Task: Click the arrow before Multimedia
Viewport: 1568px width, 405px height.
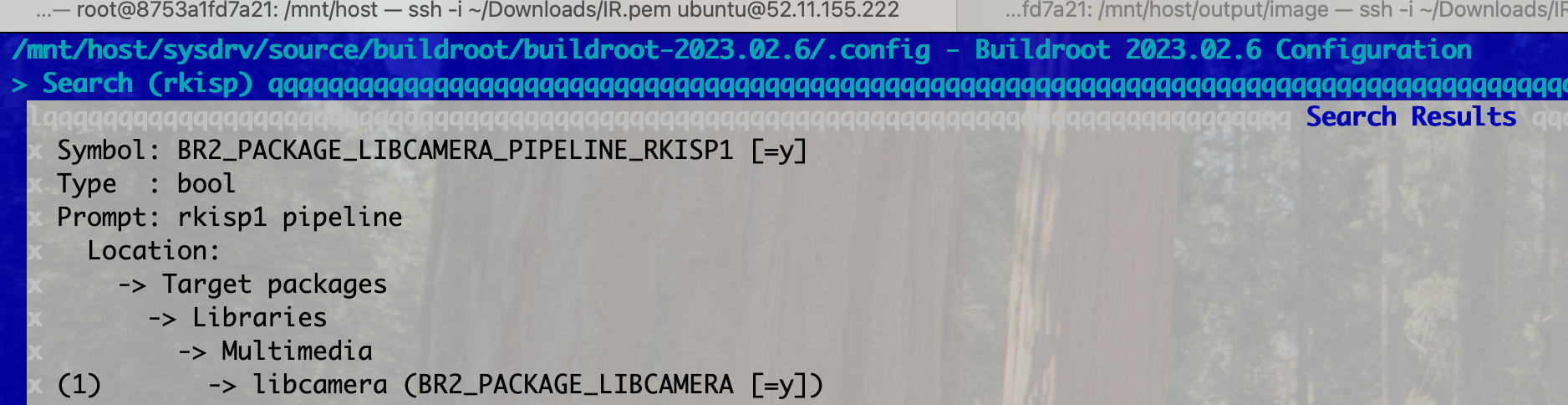Action: pyautogui.click(x=192, y=352)
